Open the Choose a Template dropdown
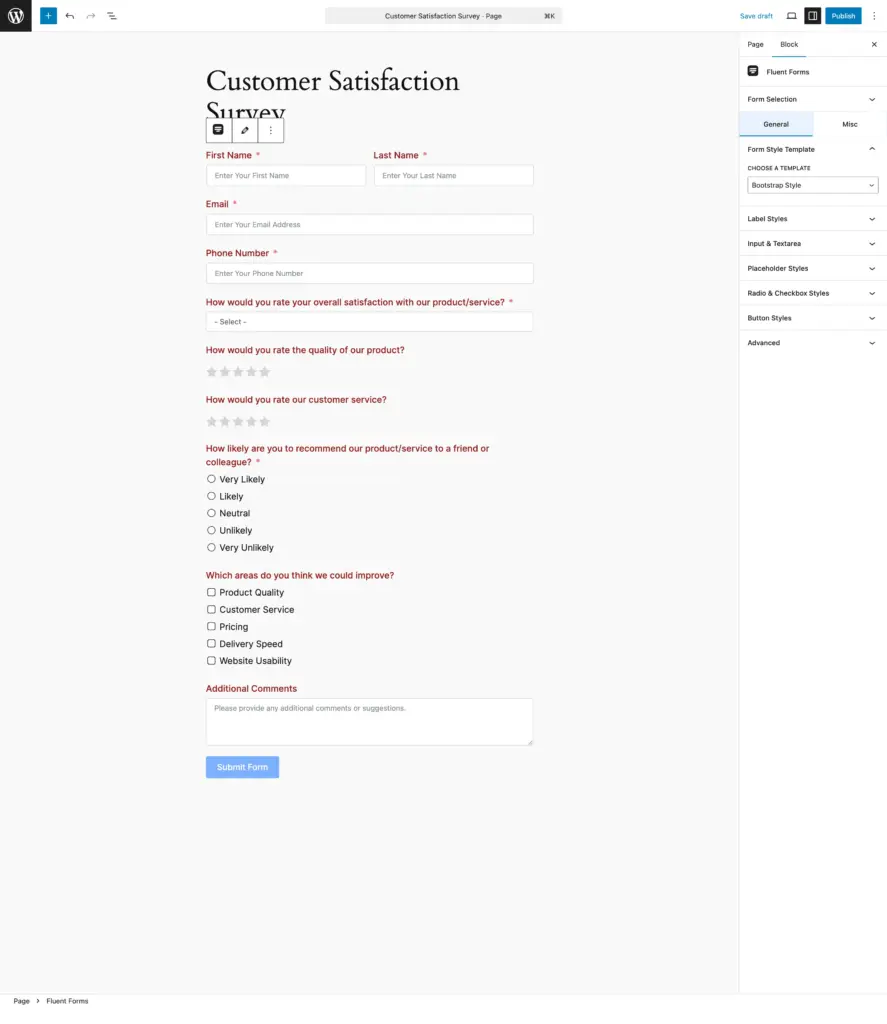 [x=812, y=185]
